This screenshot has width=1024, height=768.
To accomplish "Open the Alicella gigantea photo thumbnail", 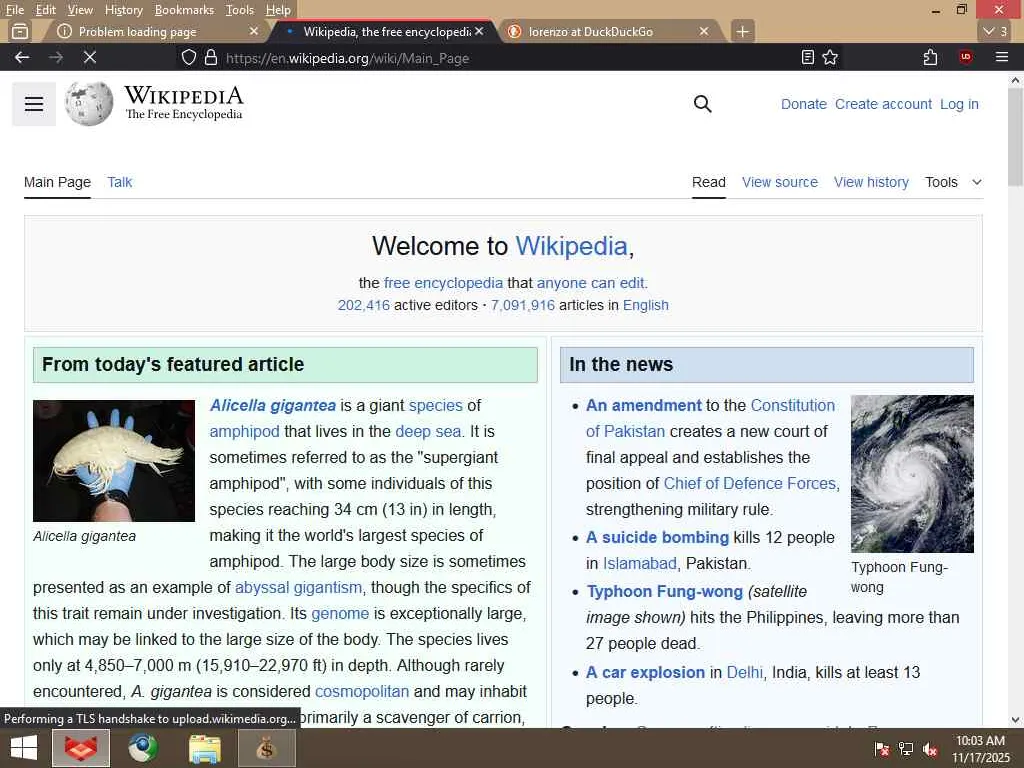I will (114, 461).
